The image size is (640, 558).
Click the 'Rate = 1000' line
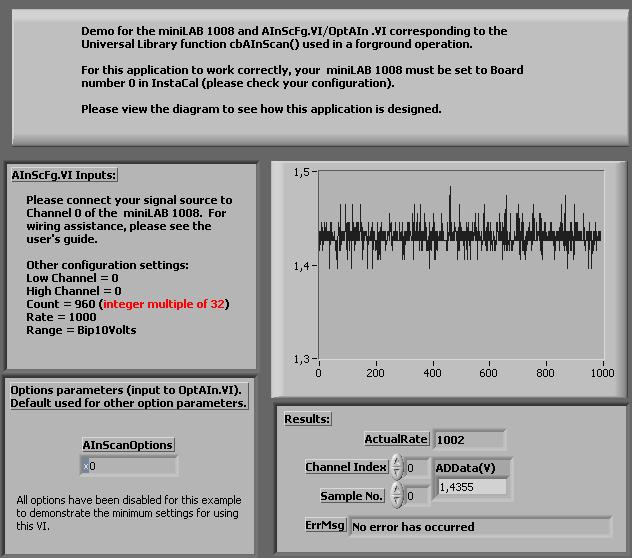click(61, 317)
